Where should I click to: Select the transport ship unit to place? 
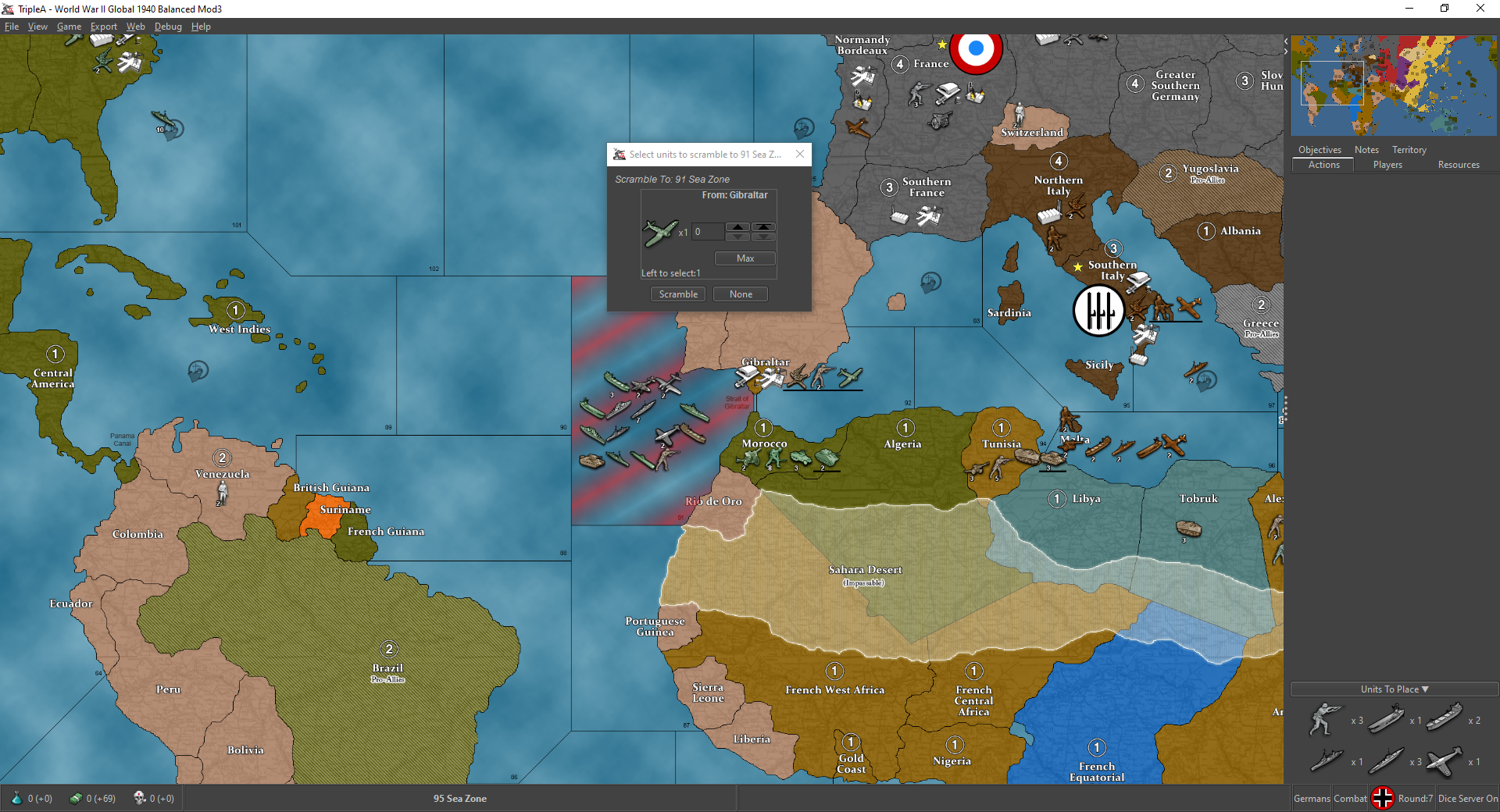click(x=1444, y=718)
